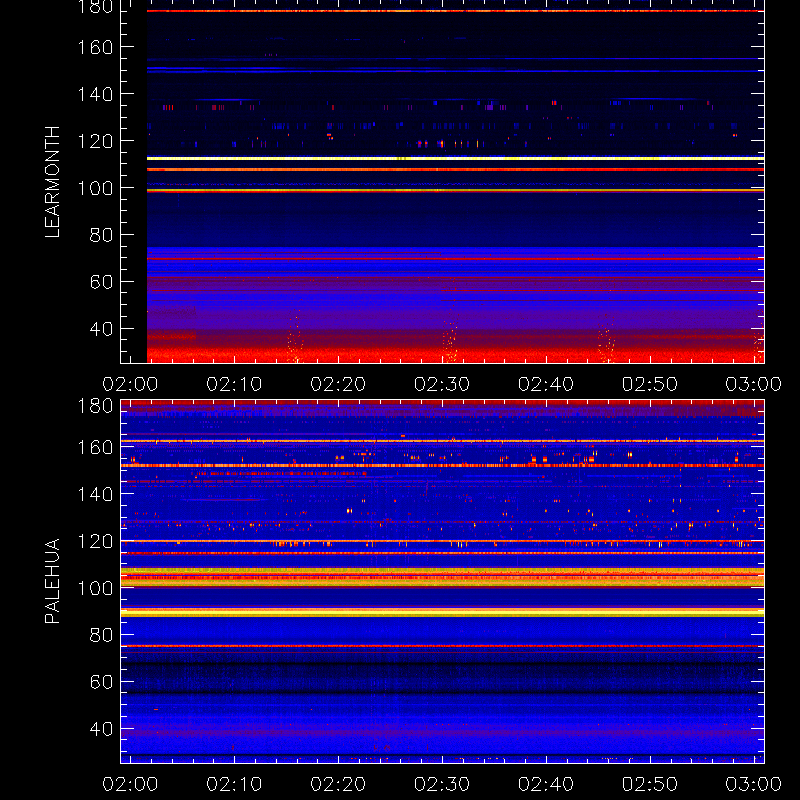Click the 100 frequency tick of Palehua plot
The width and height of the screenshot is (800, 800).
coord(95,588)
